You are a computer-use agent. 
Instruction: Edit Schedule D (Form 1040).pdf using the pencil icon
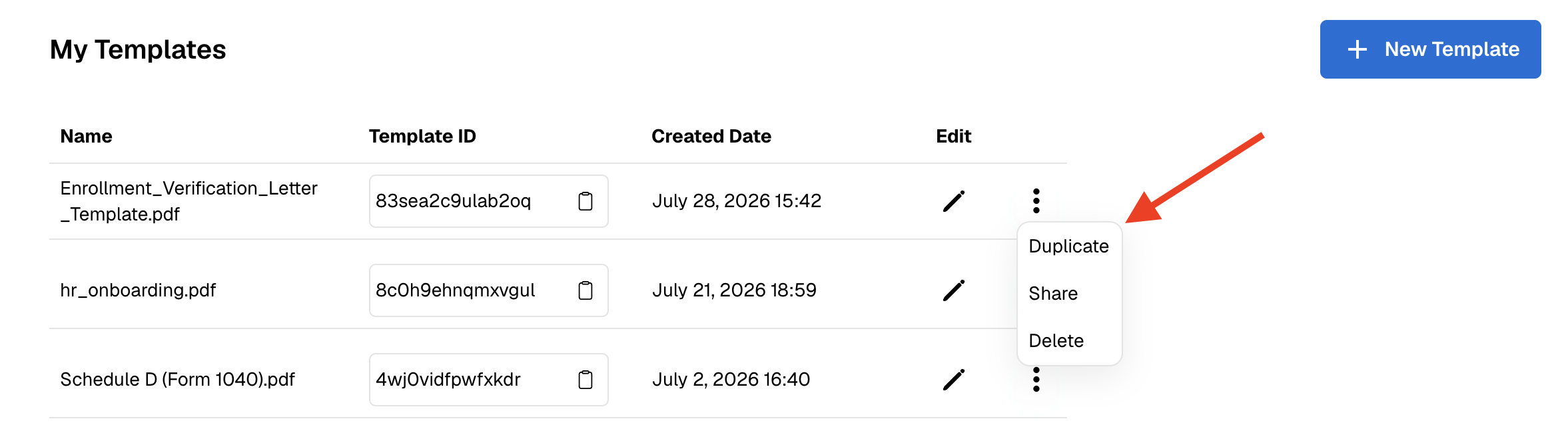point(953,380)
